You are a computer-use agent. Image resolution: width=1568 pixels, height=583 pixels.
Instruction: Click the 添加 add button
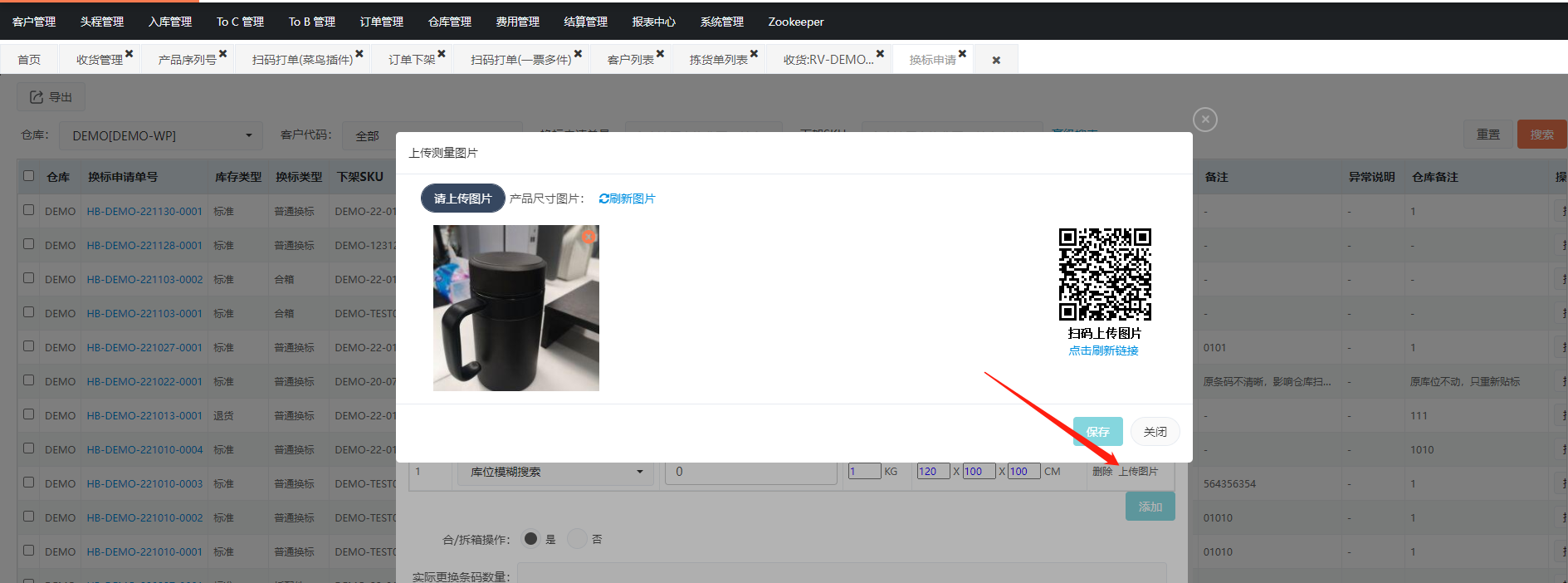tap(1150, 507)
